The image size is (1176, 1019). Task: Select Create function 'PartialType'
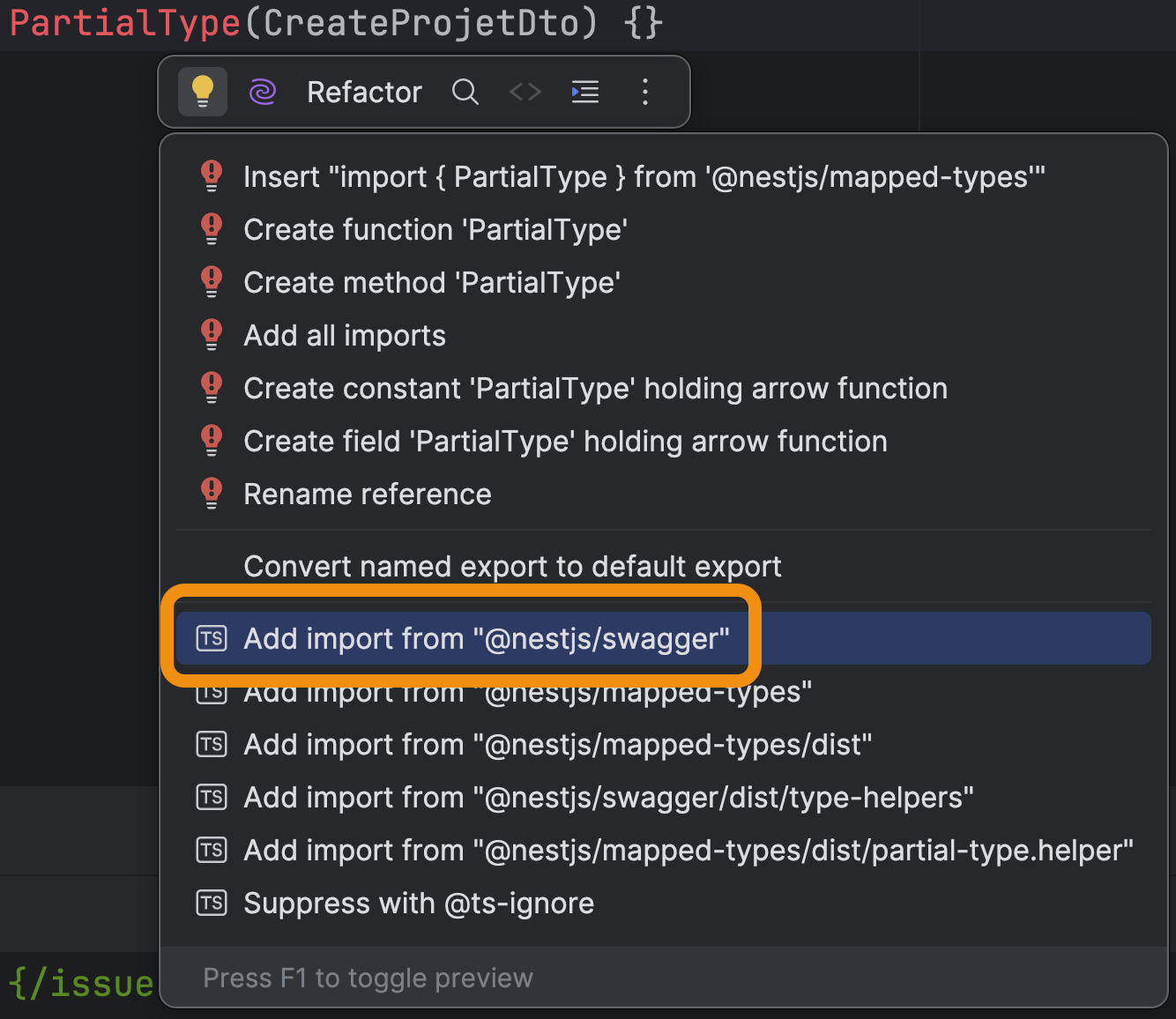pyautogui.click(x=435, y=230)
